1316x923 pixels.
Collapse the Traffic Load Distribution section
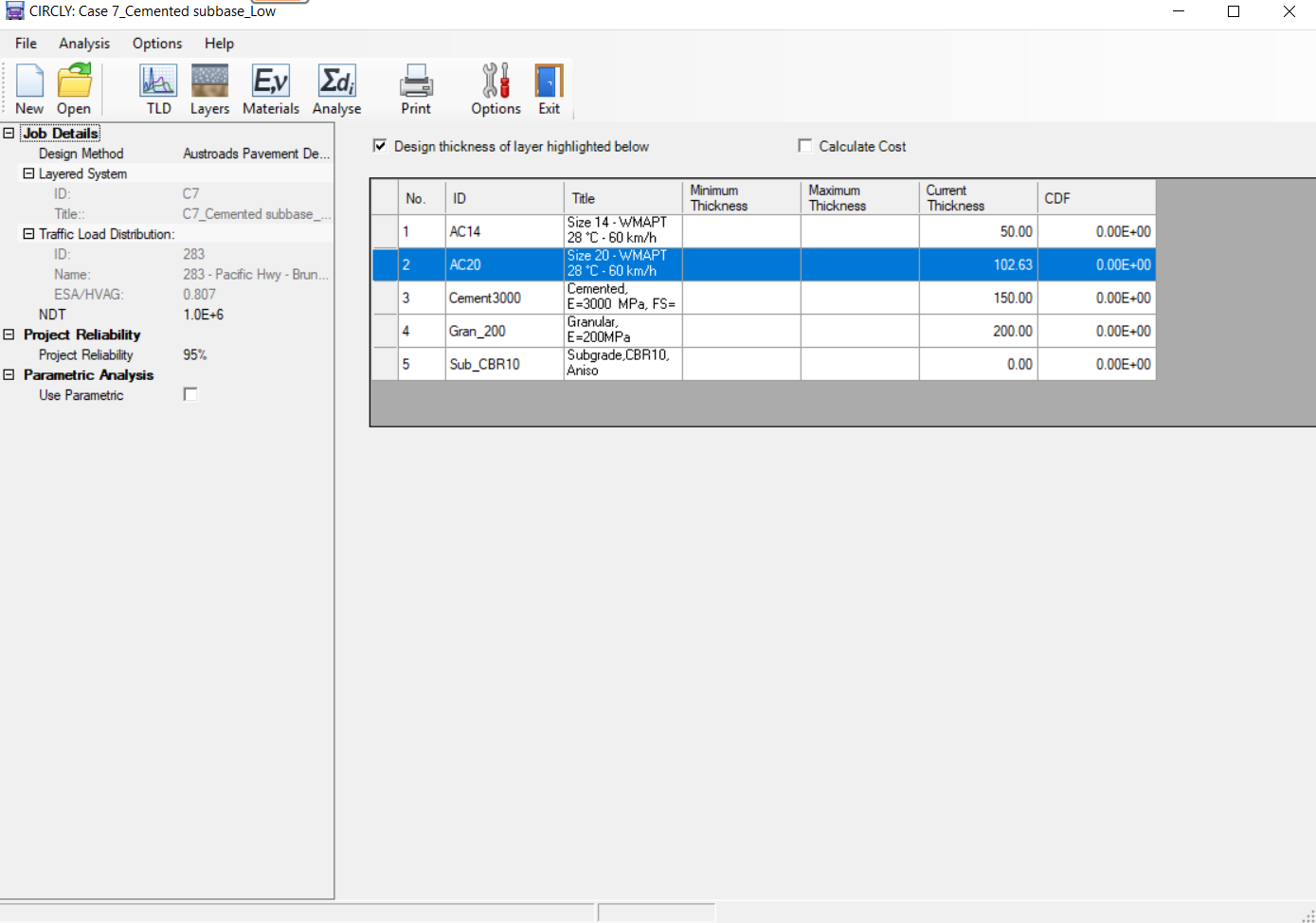click(28, 234)
